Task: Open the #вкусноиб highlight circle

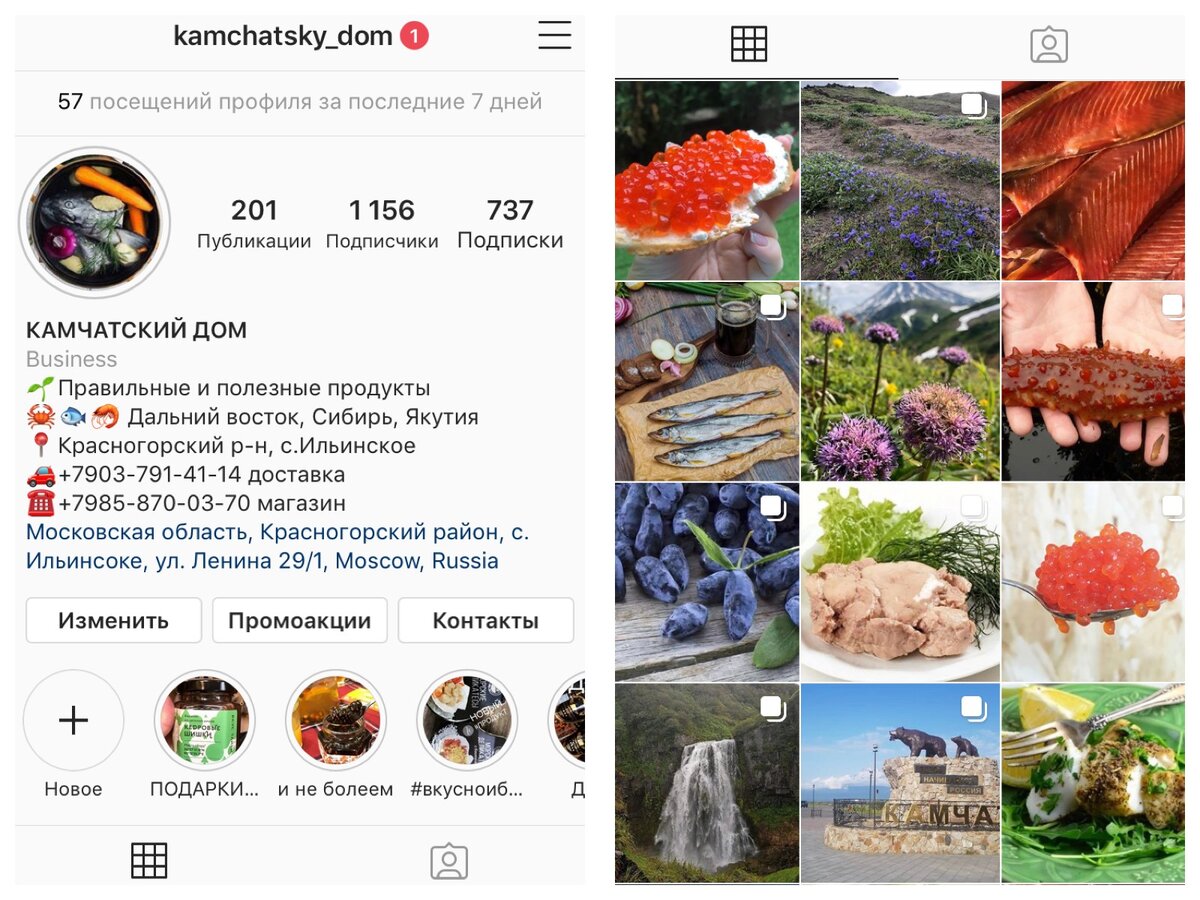Action: [467, 720]
